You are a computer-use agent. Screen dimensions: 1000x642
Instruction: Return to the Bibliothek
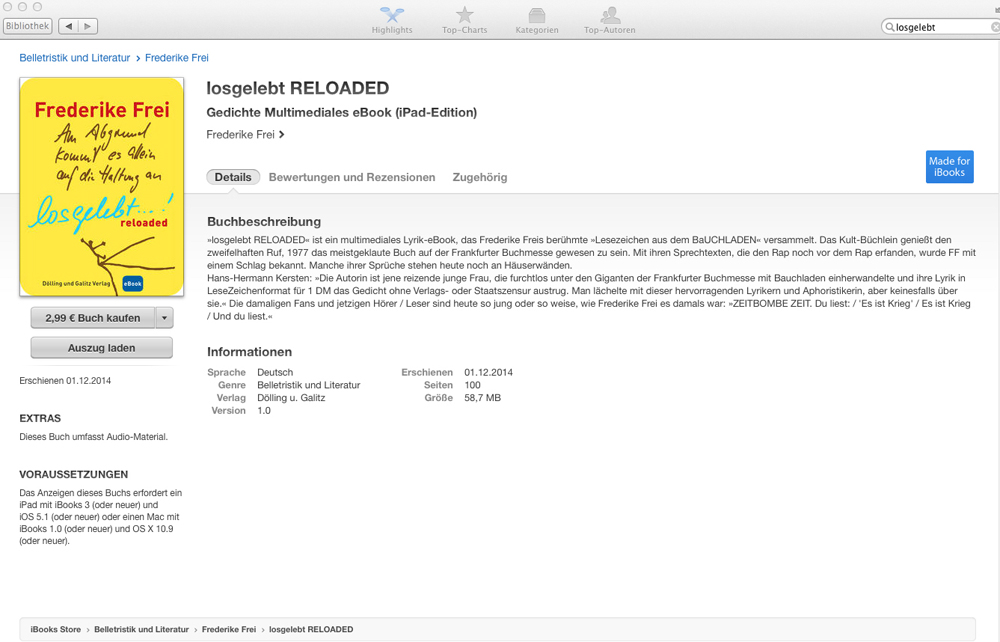click(x=27, y=26)
